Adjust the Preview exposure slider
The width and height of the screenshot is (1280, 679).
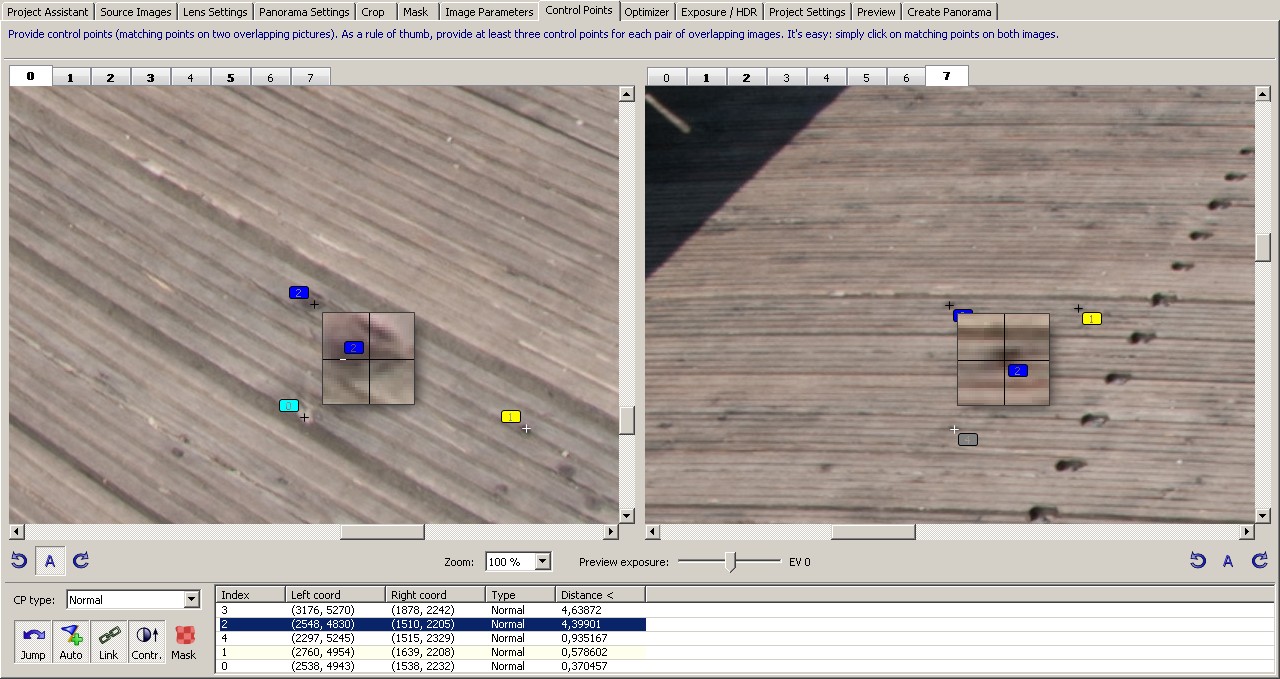(x=731, y=562)
